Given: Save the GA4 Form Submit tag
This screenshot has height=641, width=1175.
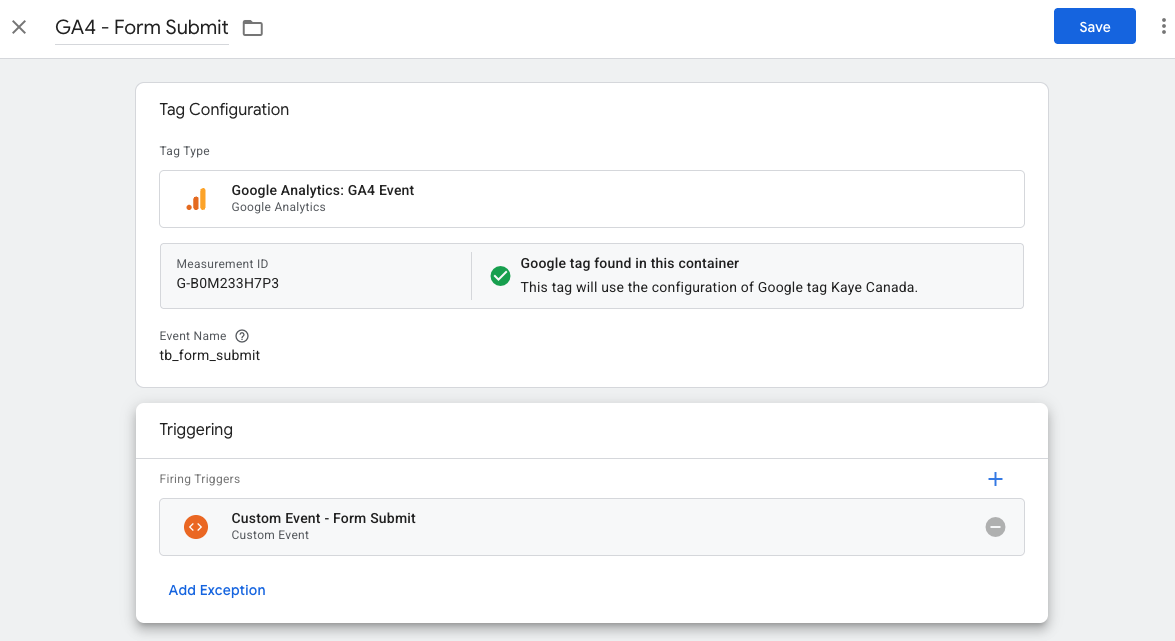Looking at the screenshot, I should 1094,26.
